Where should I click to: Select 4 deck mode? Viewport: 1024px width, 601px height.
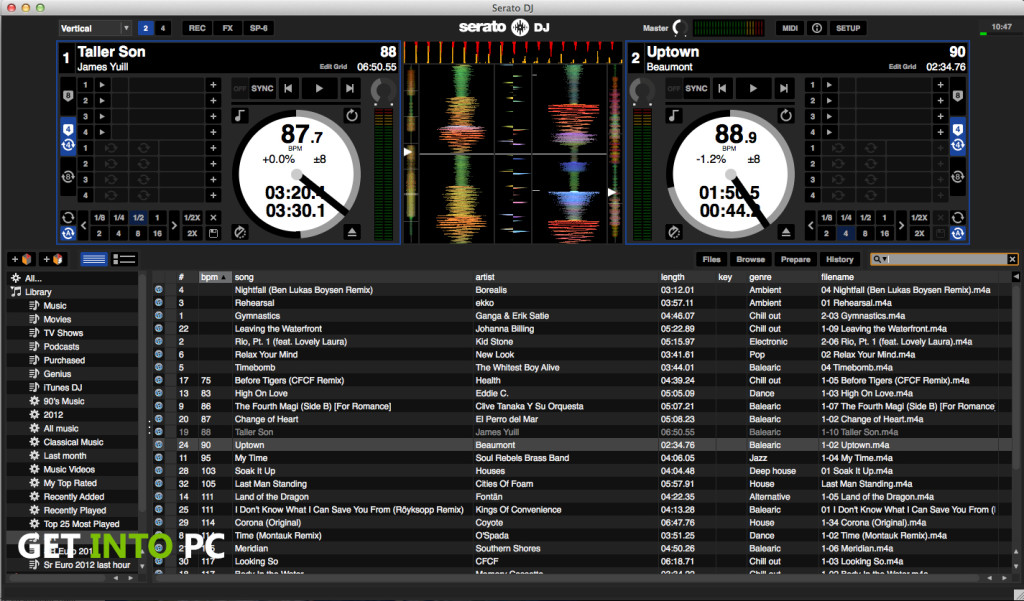click(163, 28)
